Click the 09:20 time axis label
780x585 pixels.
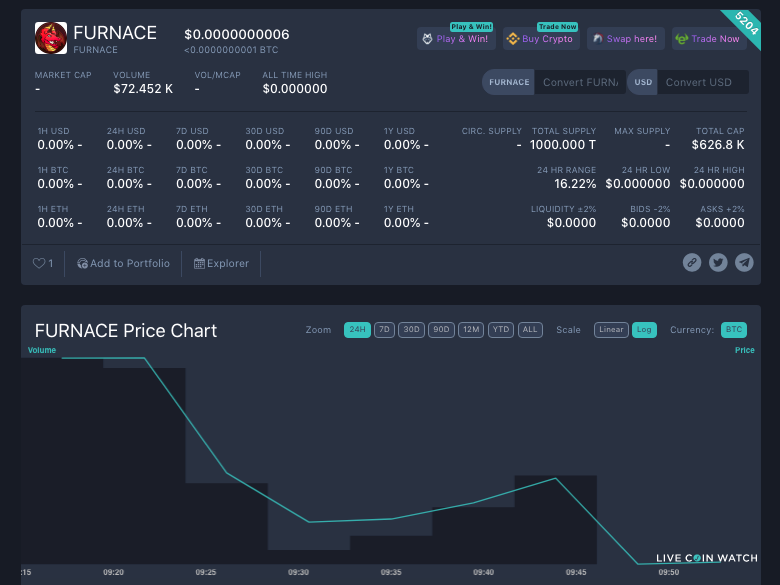tap(113, 572)
